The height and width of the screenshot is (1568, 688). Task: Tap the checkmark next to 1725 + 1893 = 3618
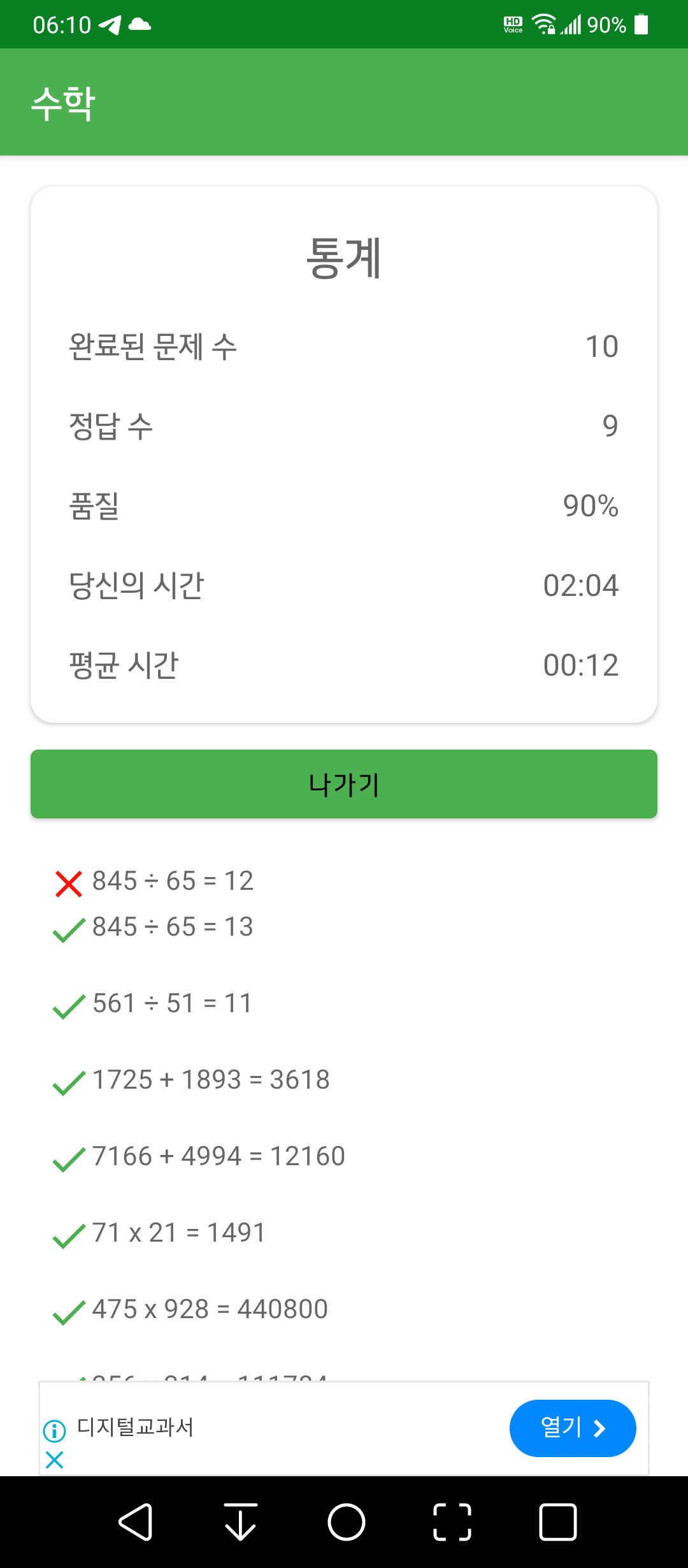pyautogui.click(x=69, y=1083)
